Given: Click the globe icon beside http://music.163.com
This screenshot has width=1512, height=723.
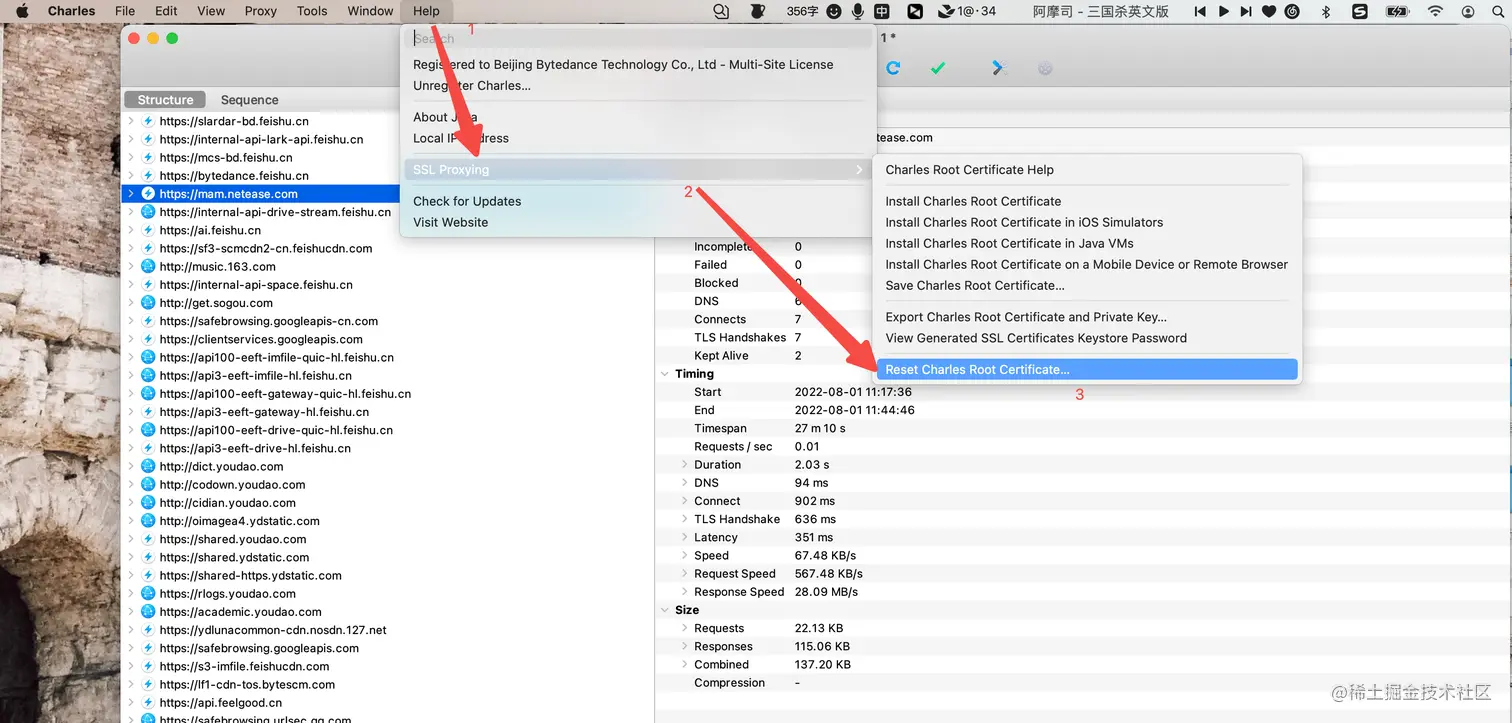Looking at the screenshot, I should (148, 266).
